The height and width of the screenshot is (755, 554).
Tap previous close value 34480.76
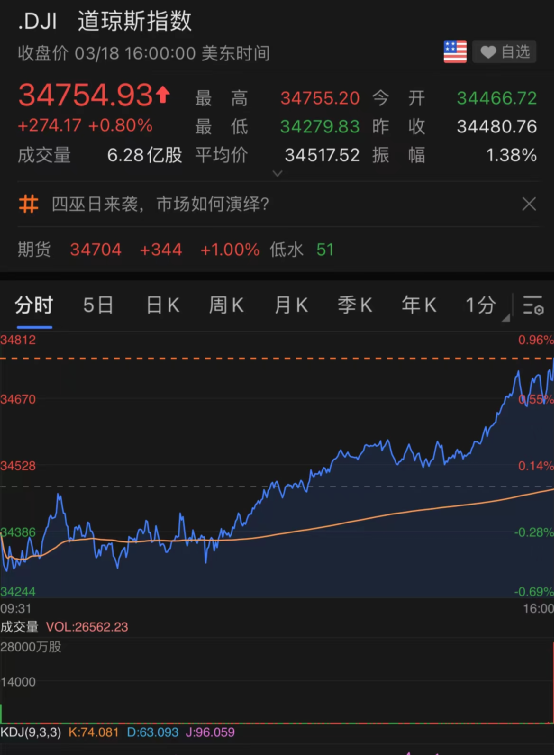(497, 127)
